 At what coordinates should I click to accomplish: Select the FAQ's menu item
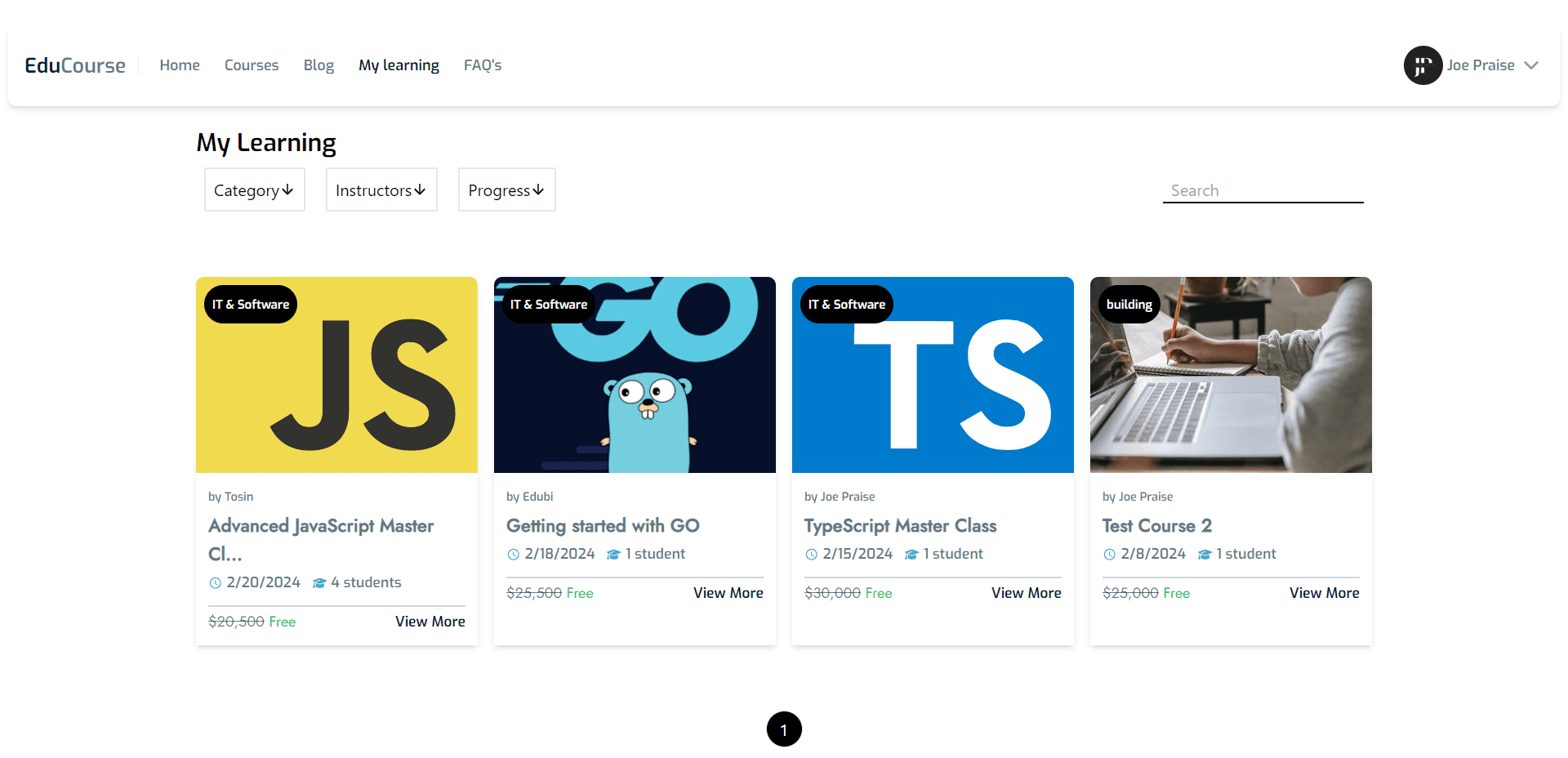click(x=483, y=65)
